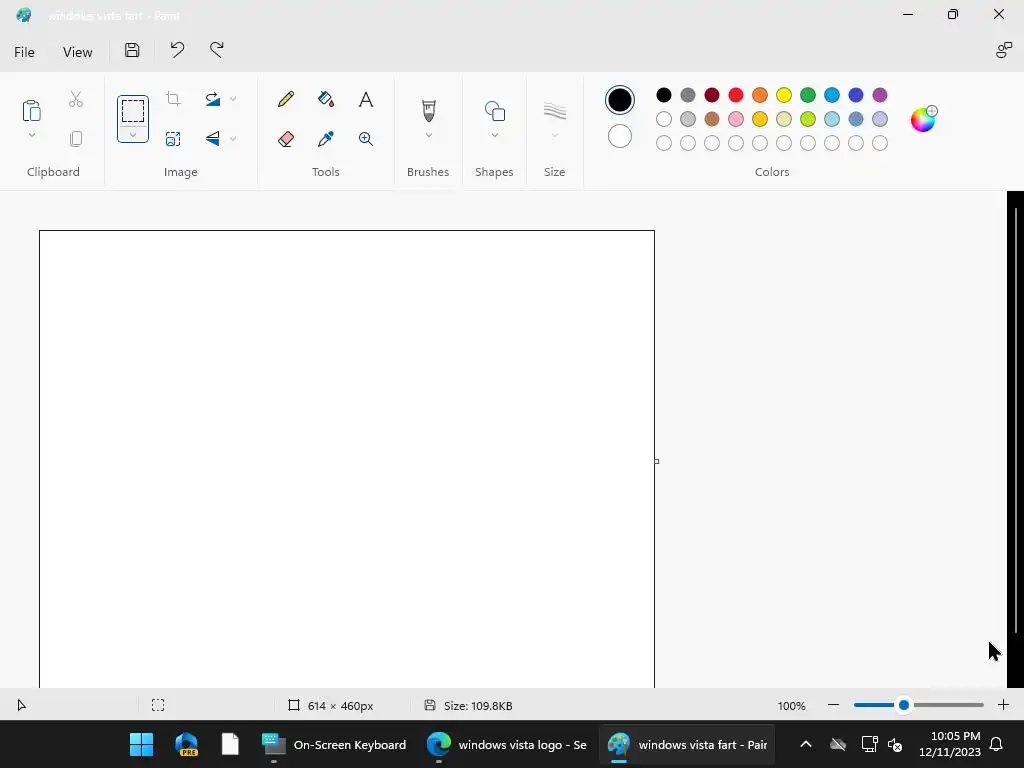This screenshot has height=768, width=1024.
Task: Expand the Flip dropdown chevron
Action: click(233, 139)
